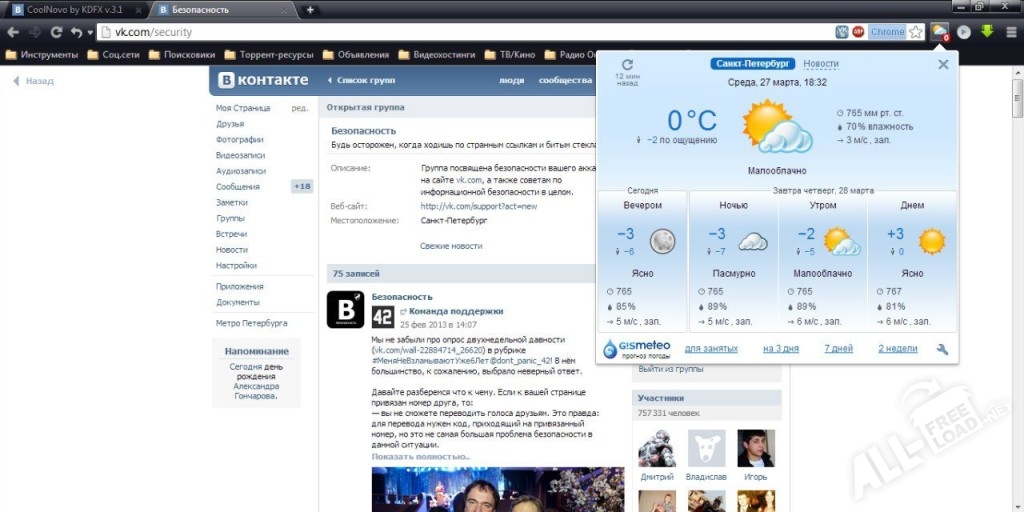Open the "на 3 дня" forecast link
1024x512 pixels.
780,349
